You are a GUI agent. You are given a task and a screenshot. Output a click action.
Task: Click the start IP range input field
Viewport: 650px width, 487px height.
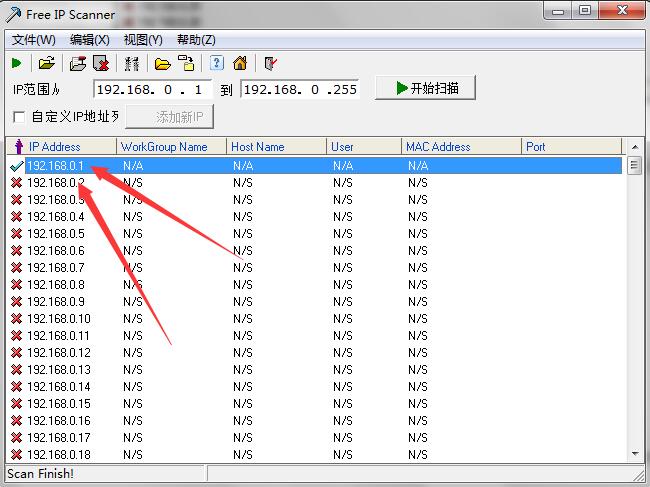pyautogui.click(x=152, y=89)
